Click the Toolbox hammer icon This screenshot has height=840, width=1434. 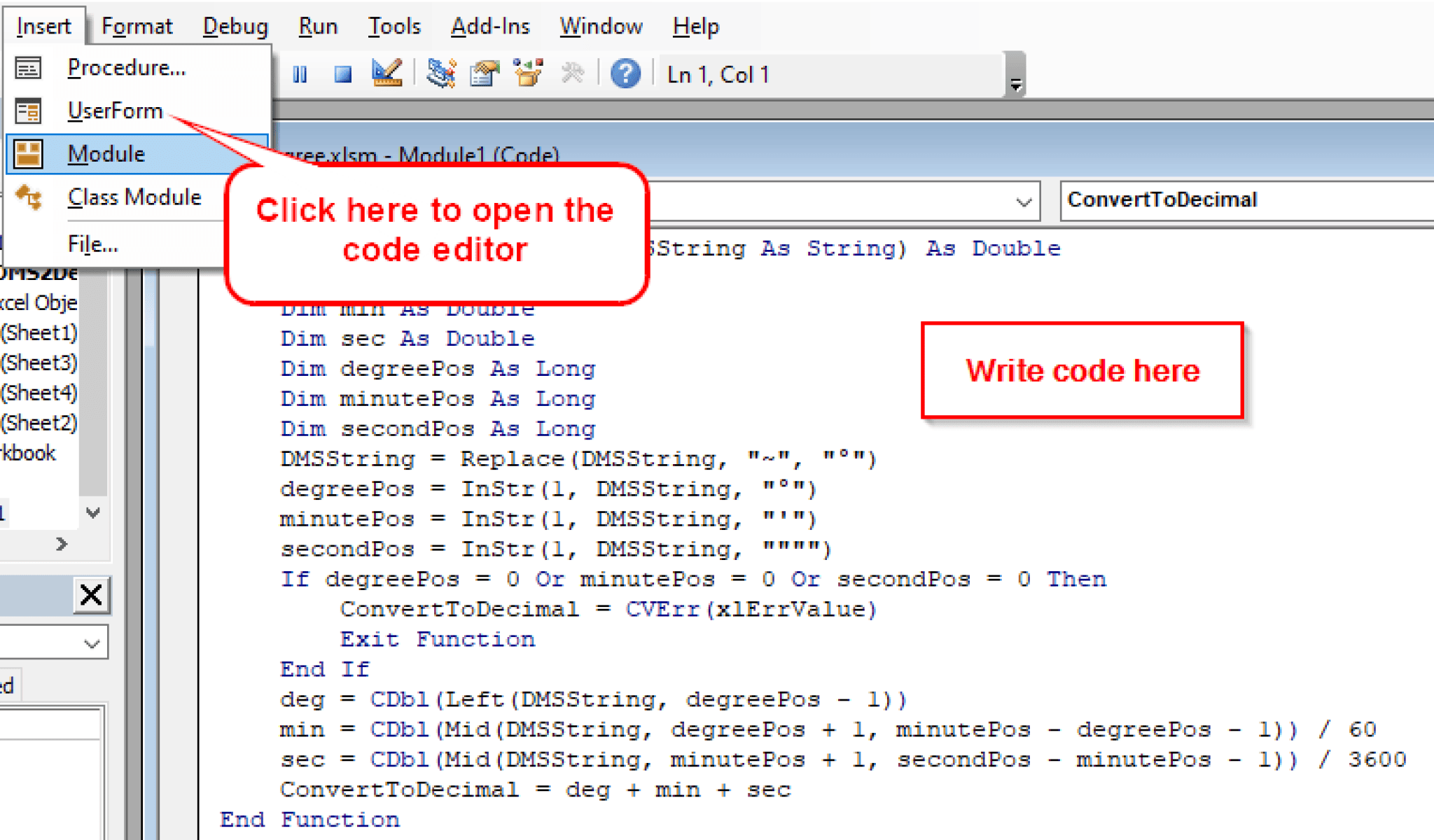click(x=573, y=73)
